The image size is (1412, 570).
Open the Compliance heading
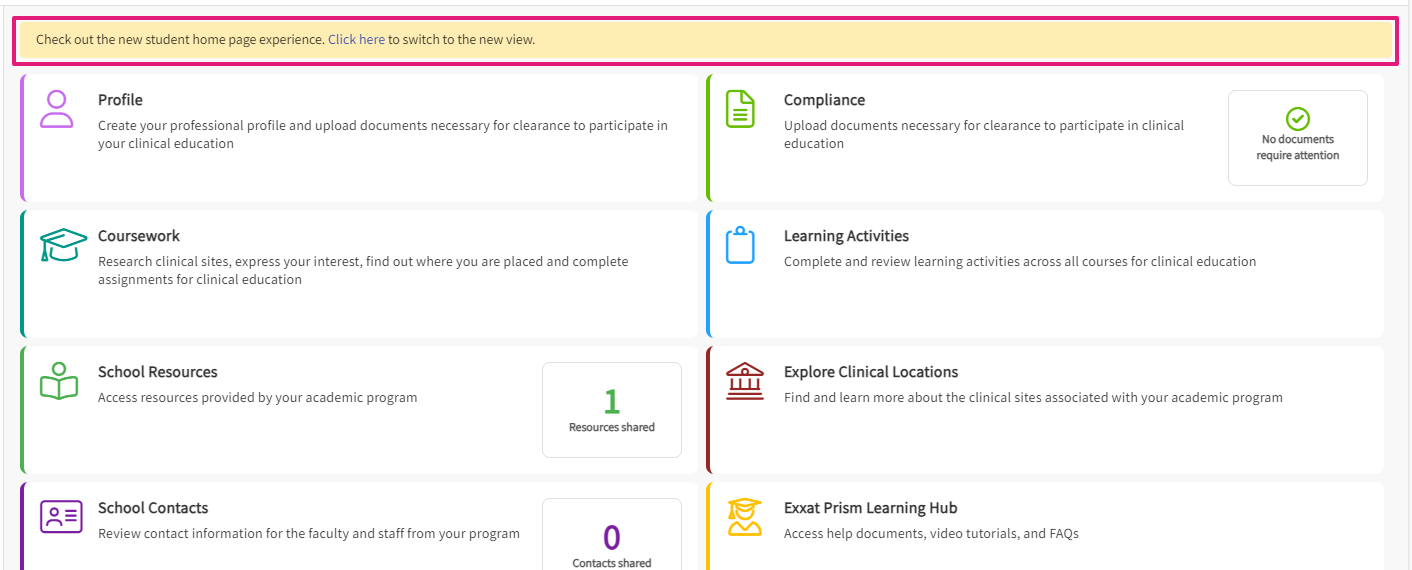[824, 100]
